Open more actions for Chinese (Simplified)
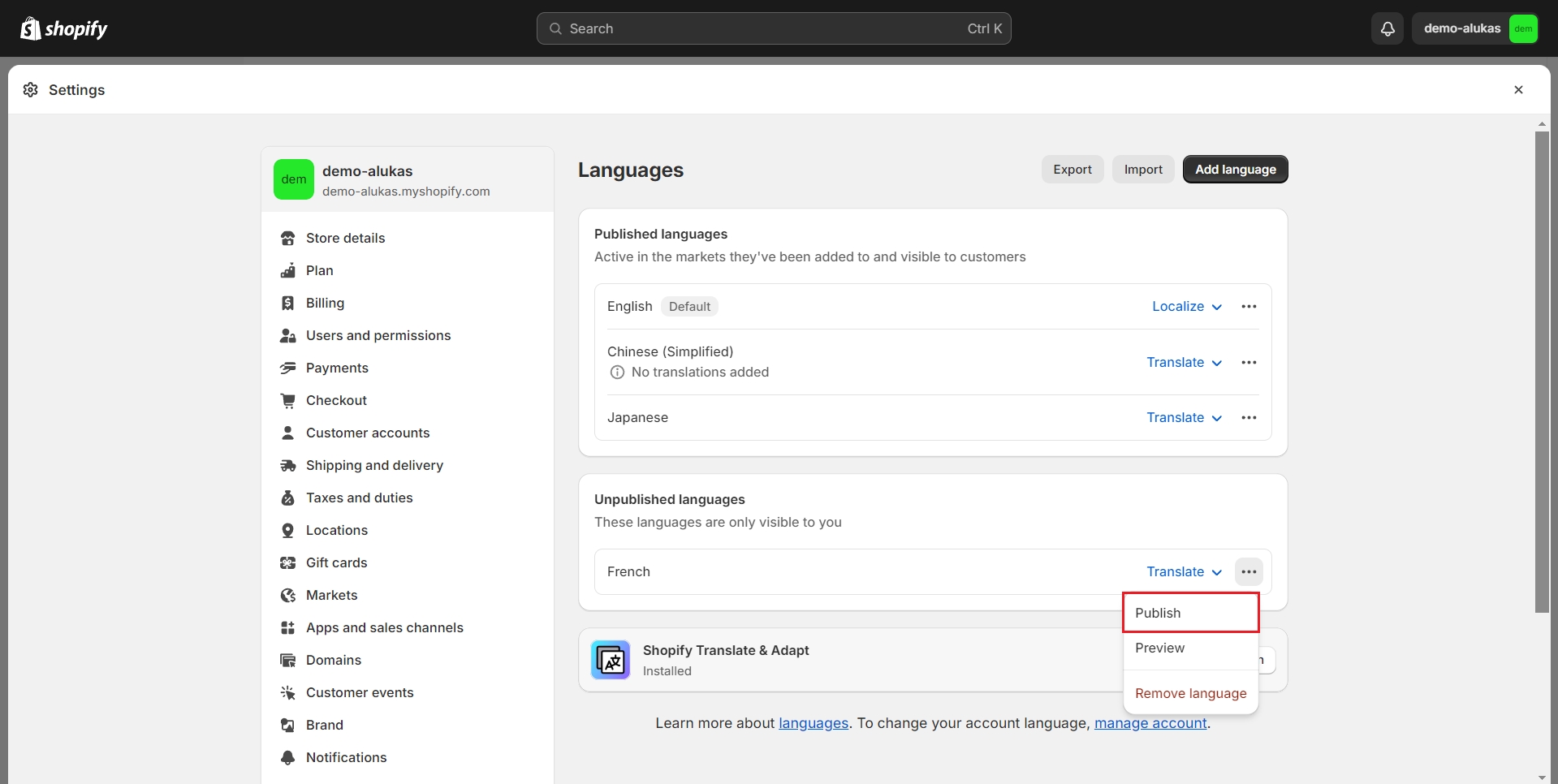1558x784 pixels. [x=1249, y=363]
